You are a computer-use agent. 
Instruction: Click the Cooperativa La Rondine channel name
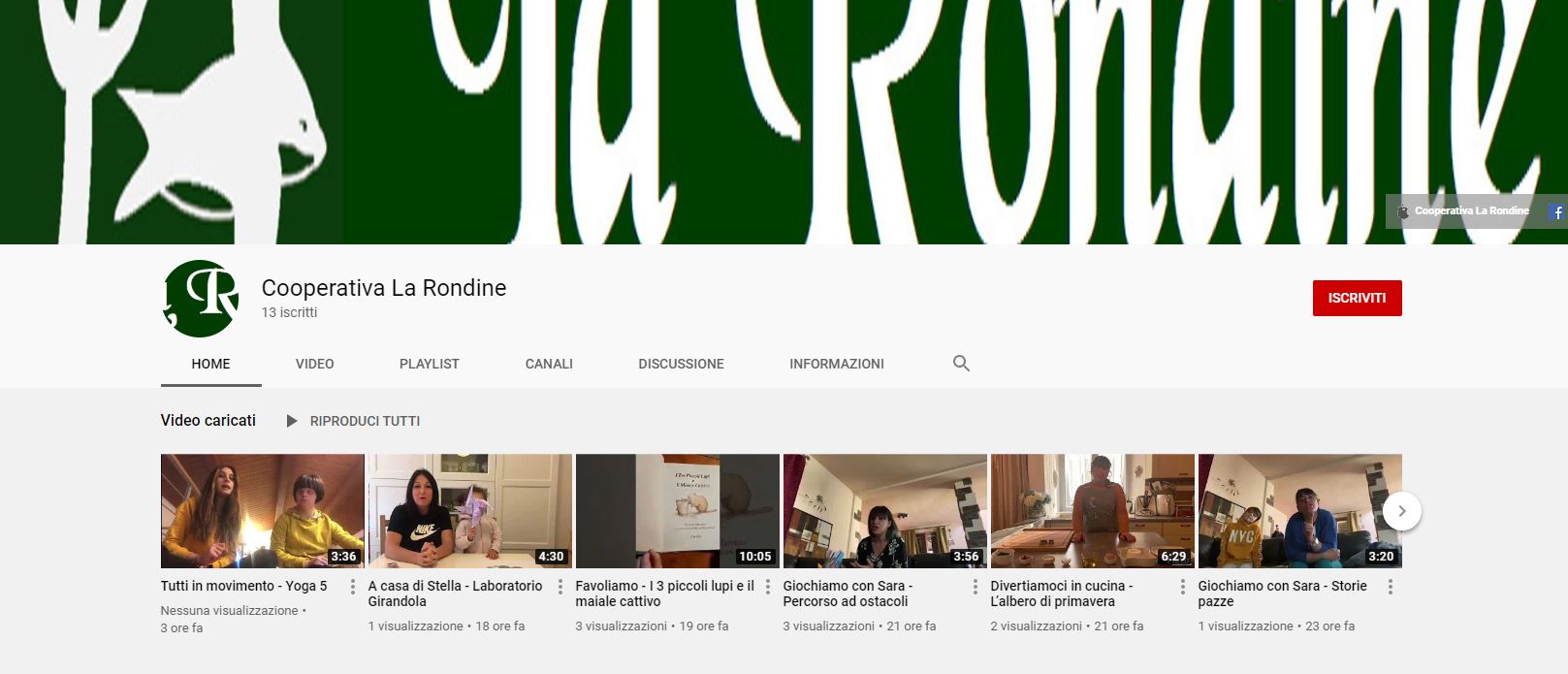click(384, 288)
